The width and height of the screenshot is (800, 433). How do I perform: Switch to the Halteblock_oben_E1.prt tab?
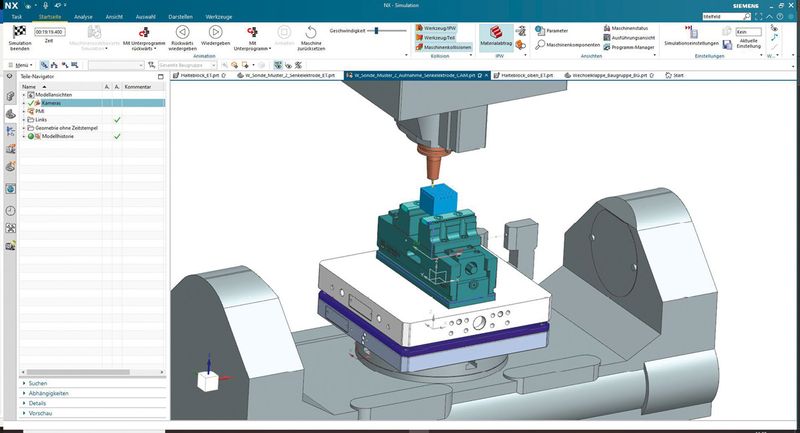pos(524,75)
